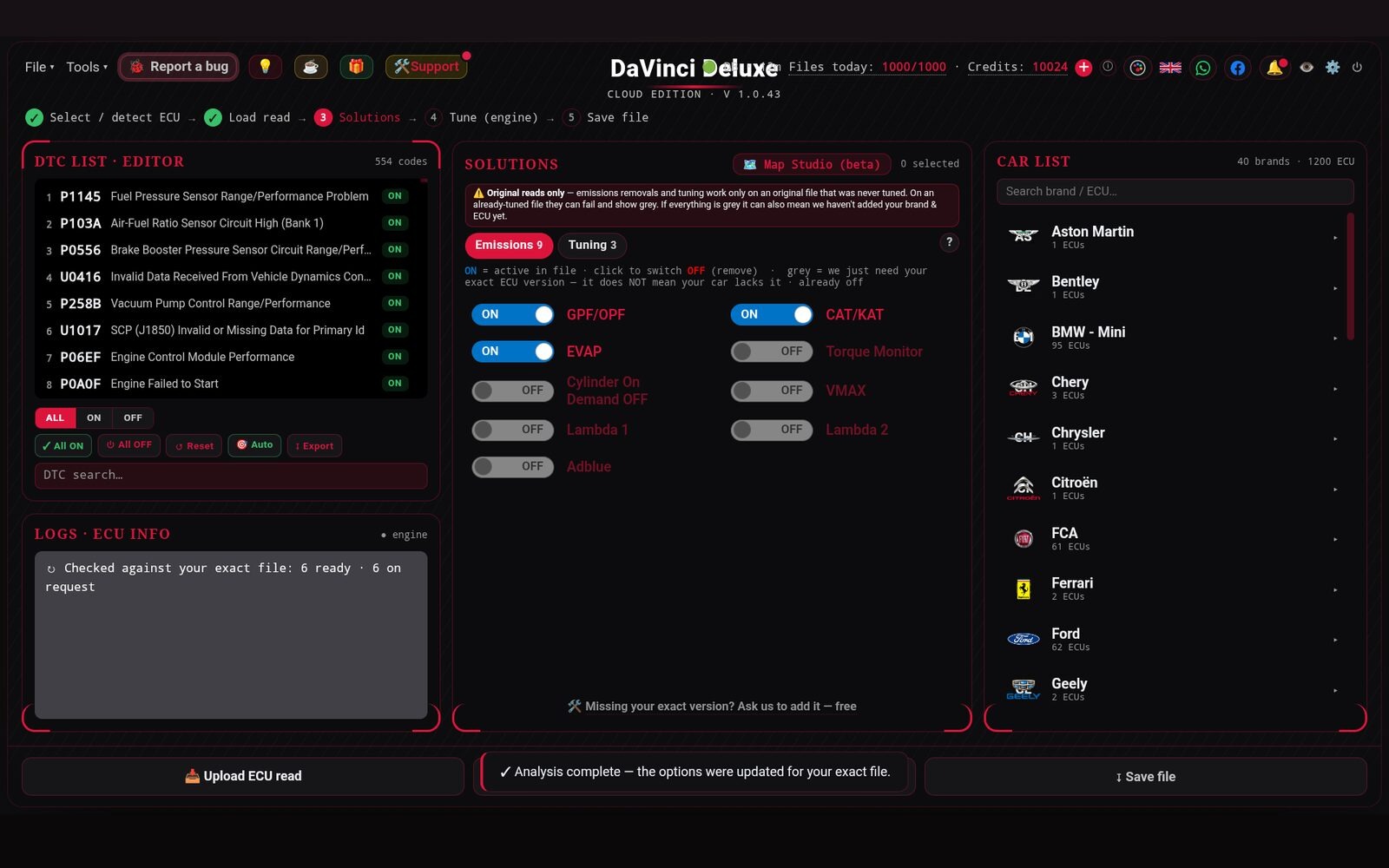
Task: Click the Geely brand logo
Action: pyautogui.click(x=1024, y=689)
